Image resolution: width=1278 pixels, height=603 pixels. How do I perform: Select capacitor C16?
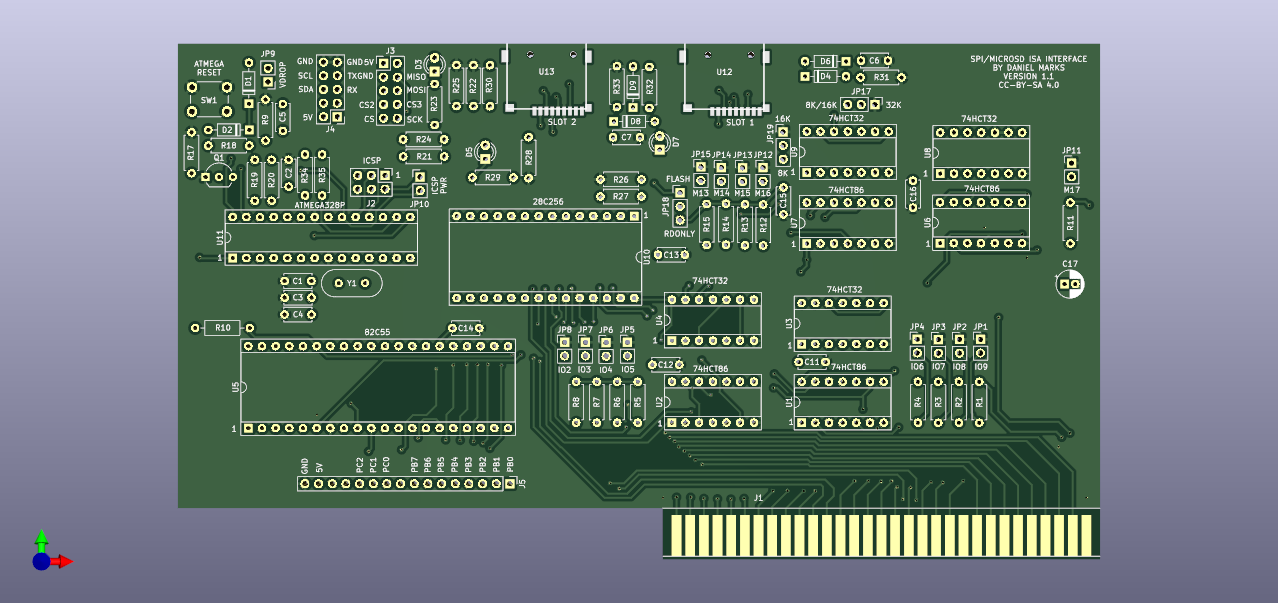912,194
